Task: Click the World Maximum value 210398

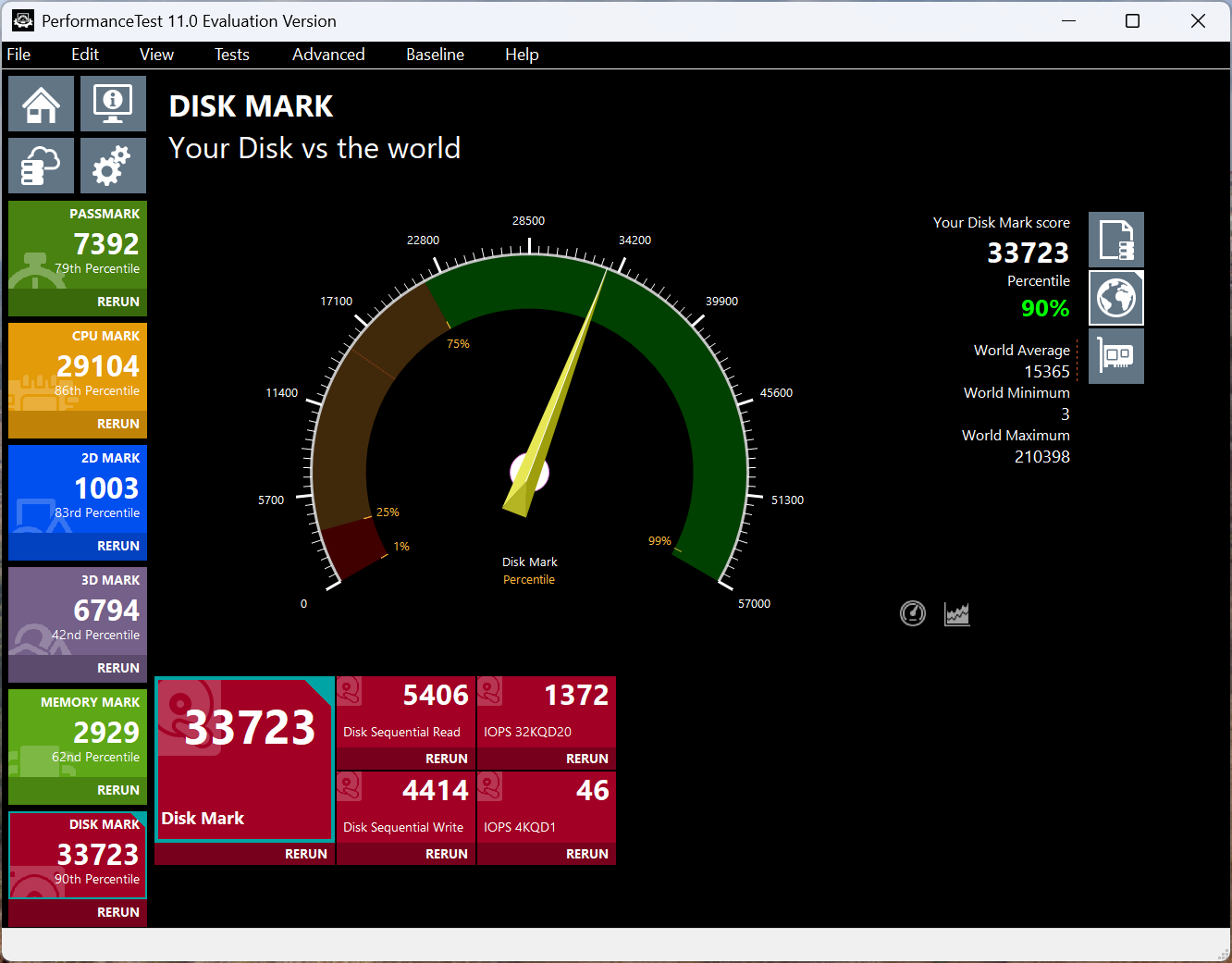Action: tap(1042, 457)
